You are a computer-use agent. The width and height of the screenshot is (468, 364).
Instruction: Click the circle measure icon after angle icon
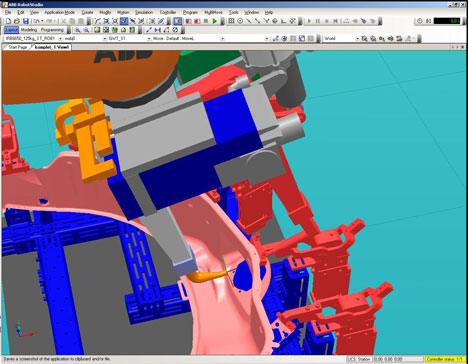[x=175, y=30]
